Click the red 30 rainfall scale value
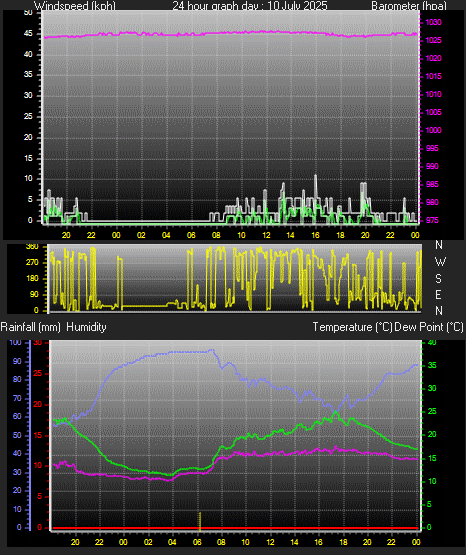This screenshot has width=466, height=555. (38, 343)
